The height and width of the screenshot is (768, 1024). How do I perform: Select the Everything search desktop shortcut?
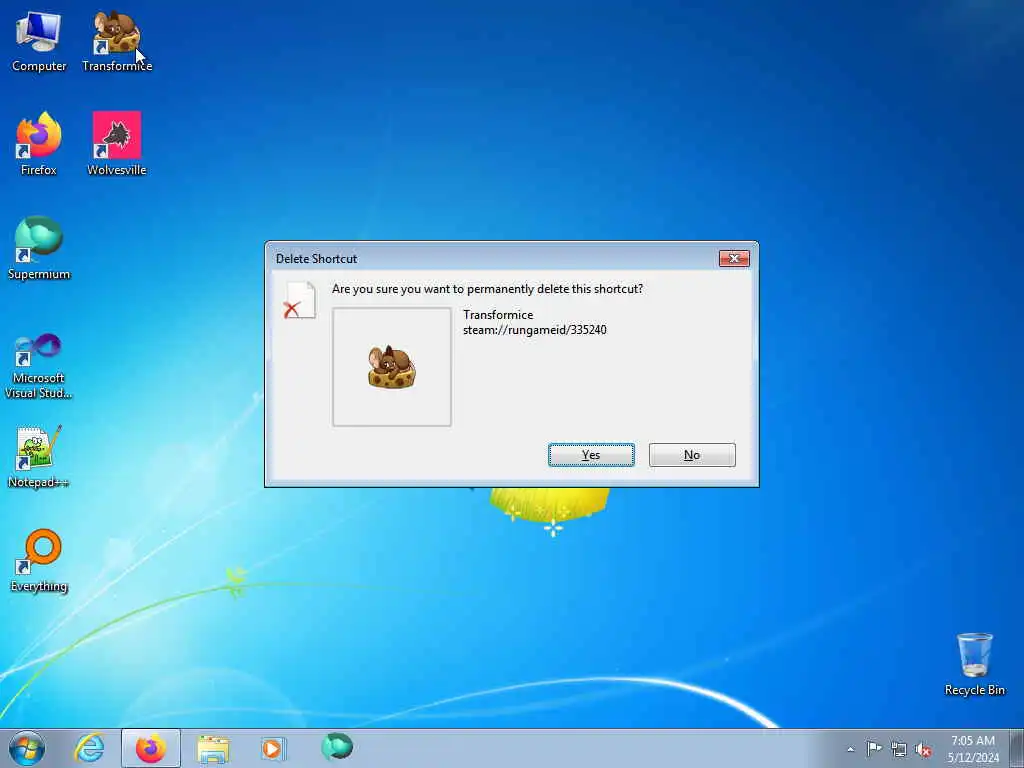39,560
